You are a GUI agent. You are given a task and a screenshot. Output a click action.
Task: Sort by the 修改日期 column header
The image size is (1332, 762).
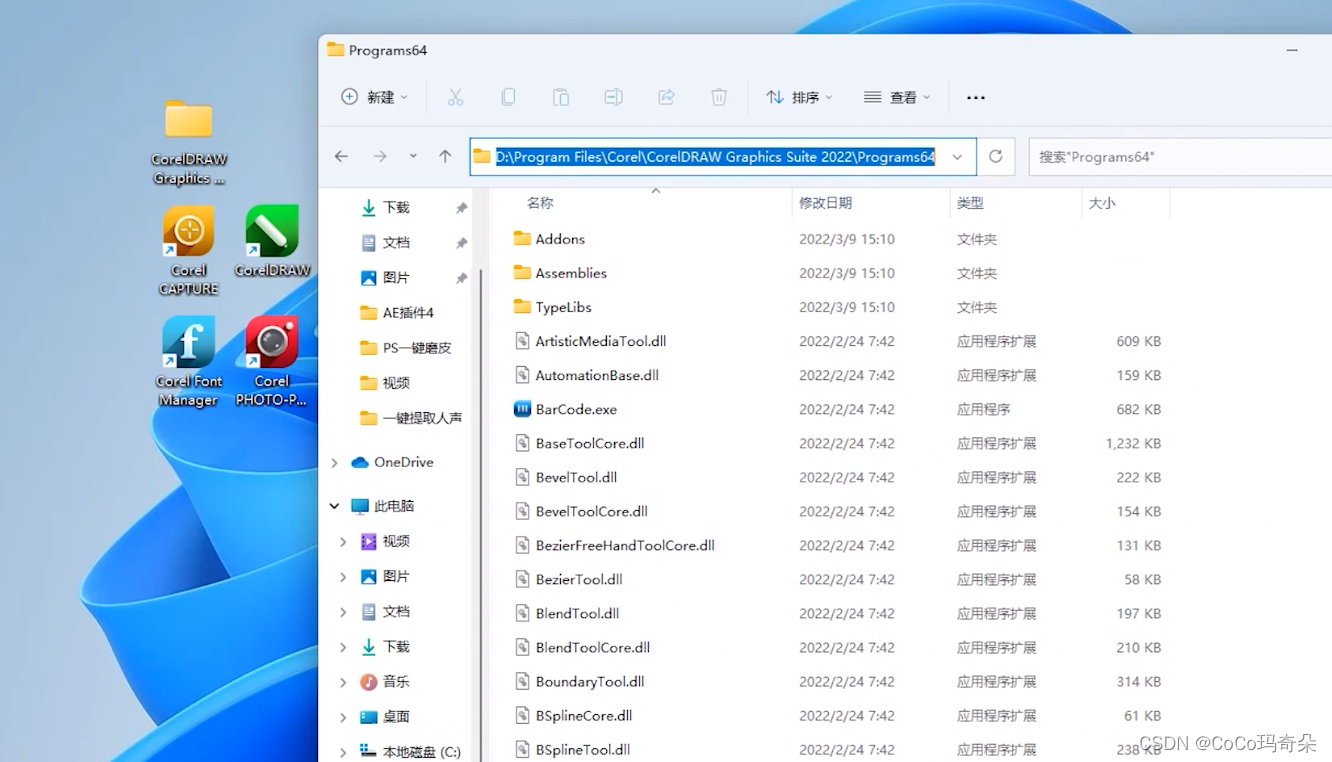coord(826,203)
